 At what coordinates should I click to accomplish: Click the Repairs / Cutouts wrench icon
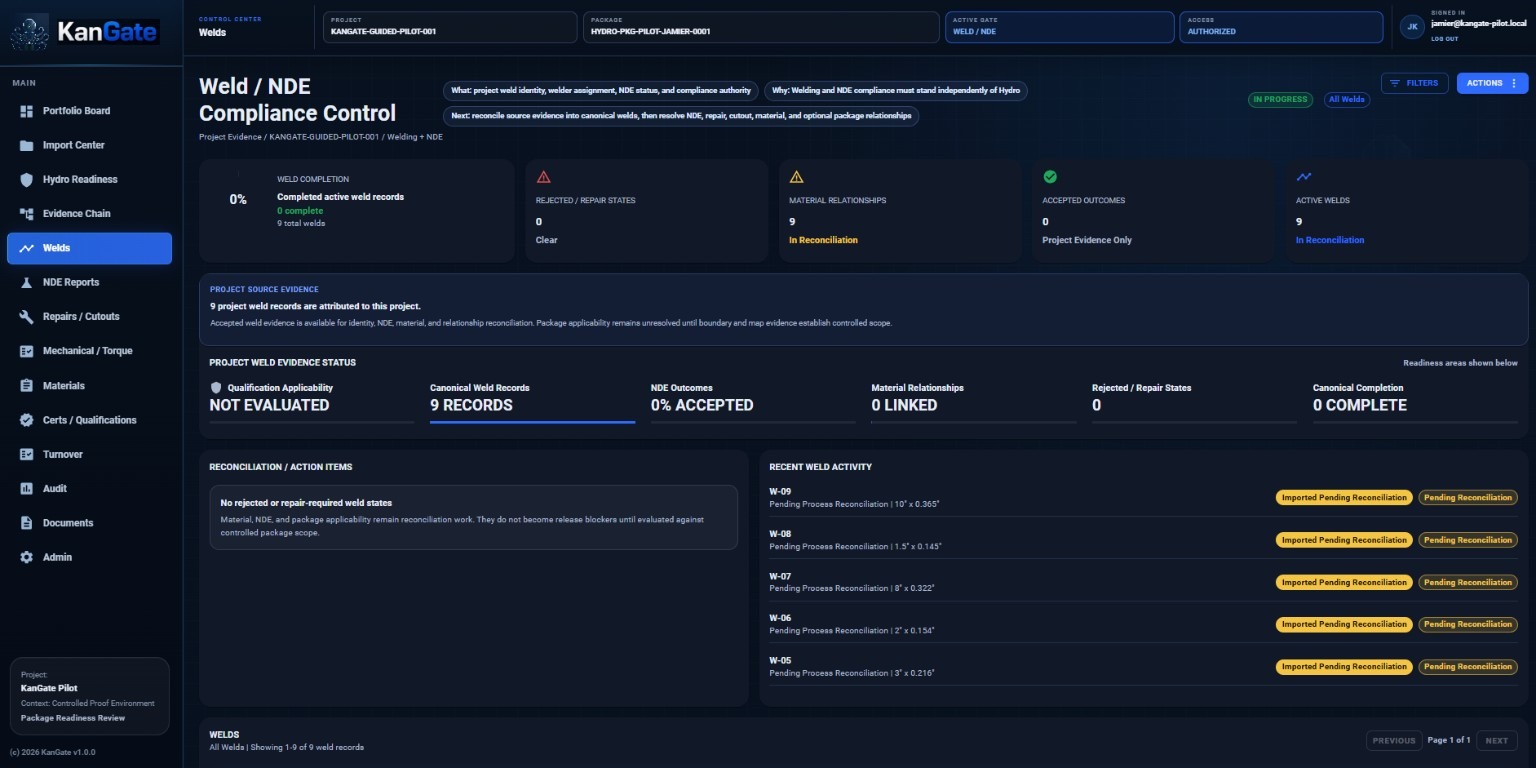[27, 317]
